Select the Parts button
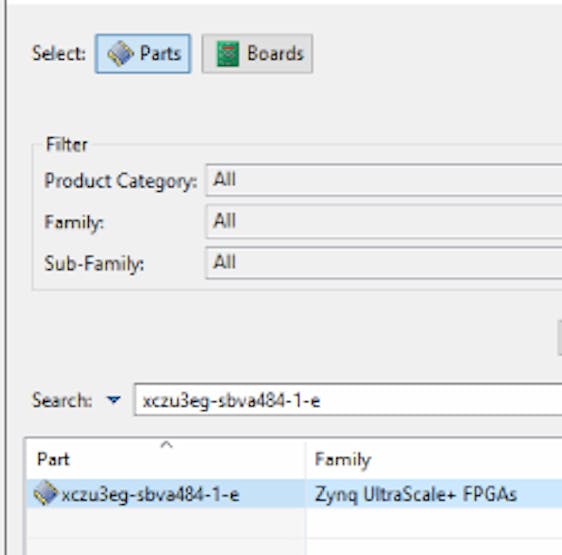562x555 pixels. click(143, 54)
